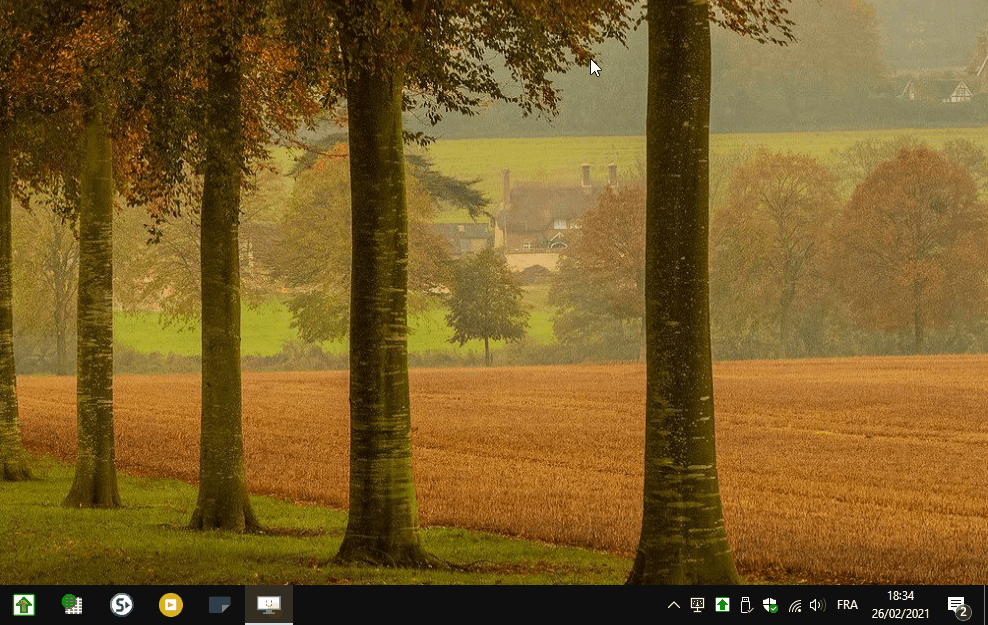Expand hidden system tray icons

click(x=674, y=605)
